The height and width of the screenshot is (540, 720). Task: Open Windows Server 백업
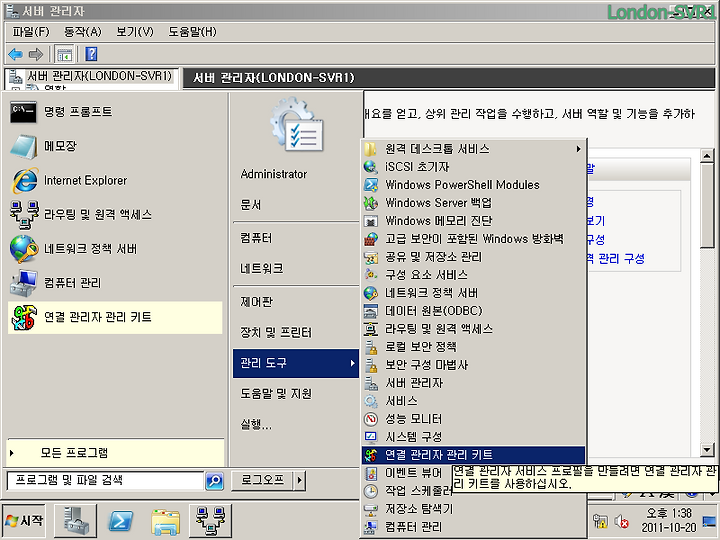pos(473,202)
